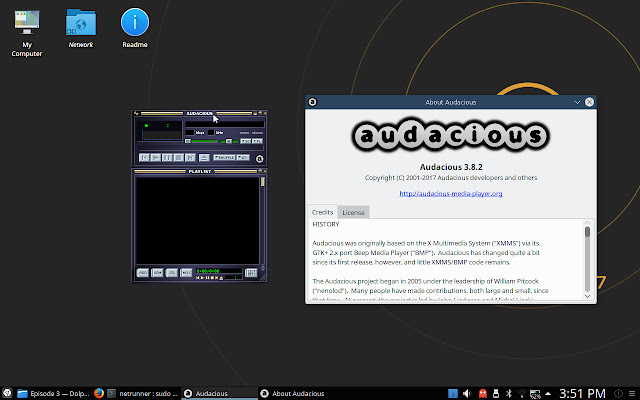Screen dimensions: 640x400
Task: Adjust the green volume slider
Action: [x=201, y=141]
